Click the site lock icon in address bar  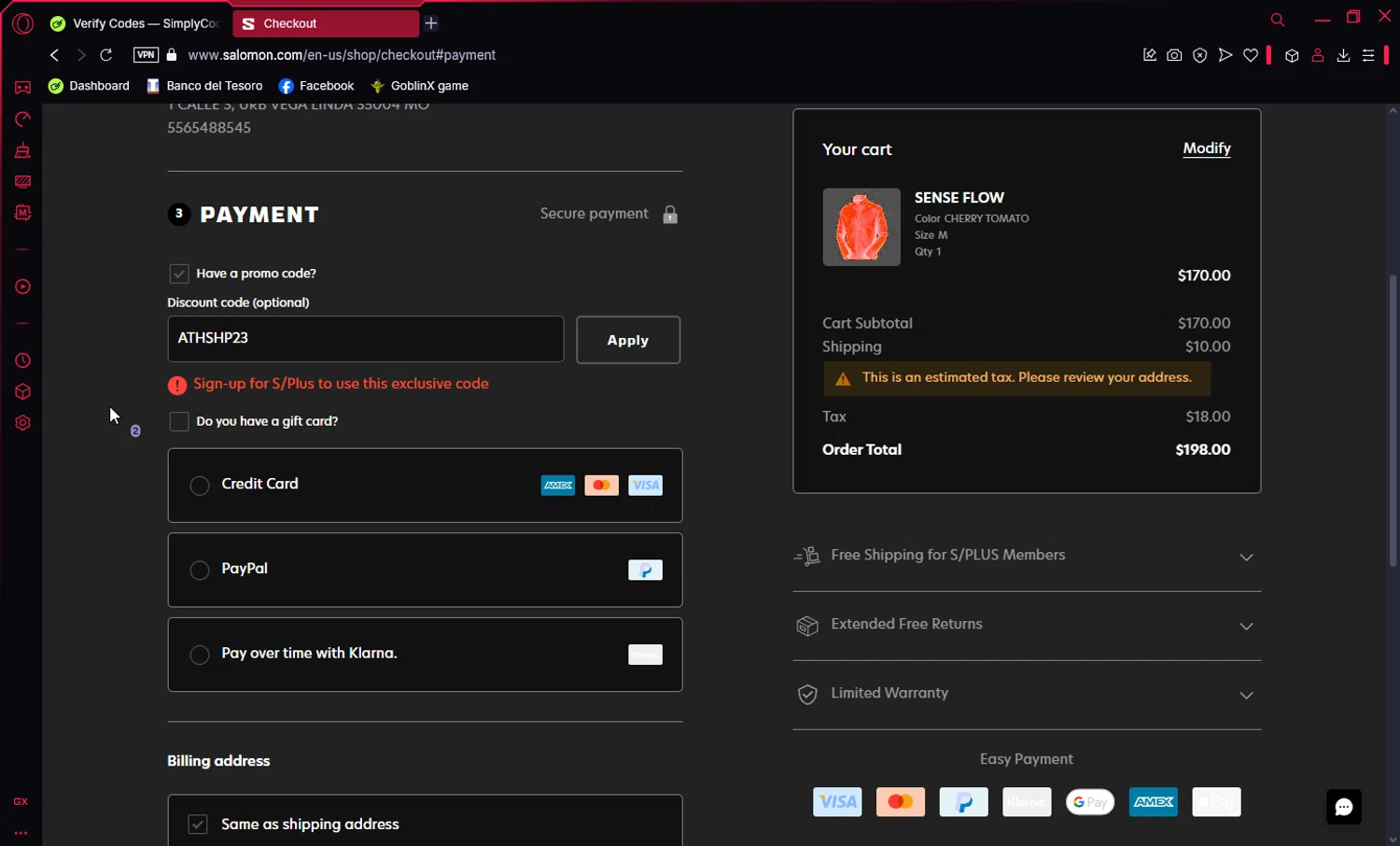click(172, 55)
